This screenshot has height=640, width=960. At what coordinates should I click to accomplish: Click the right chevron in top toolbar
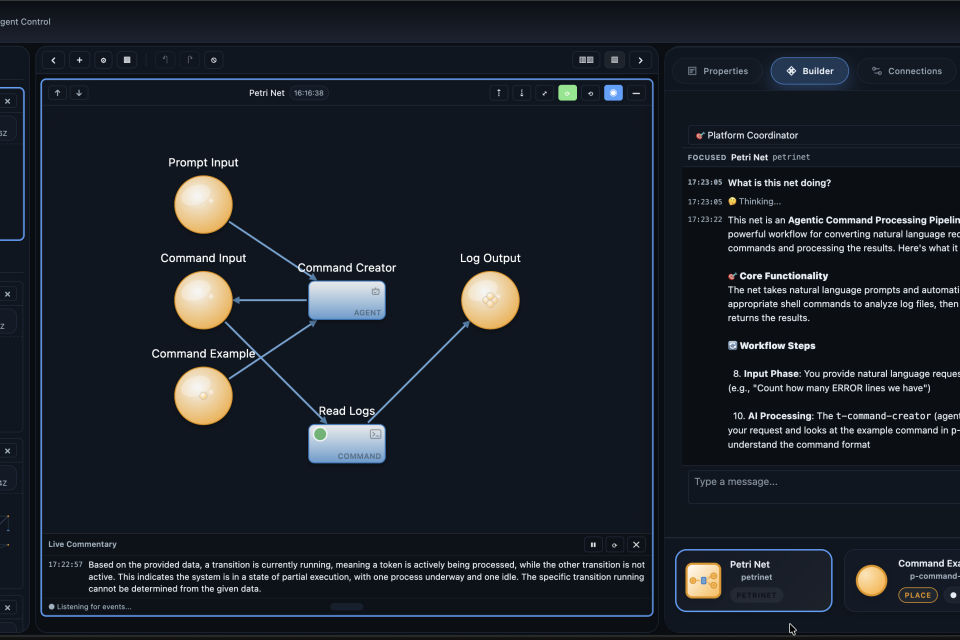pyautogui.click(x=641, y=60)
